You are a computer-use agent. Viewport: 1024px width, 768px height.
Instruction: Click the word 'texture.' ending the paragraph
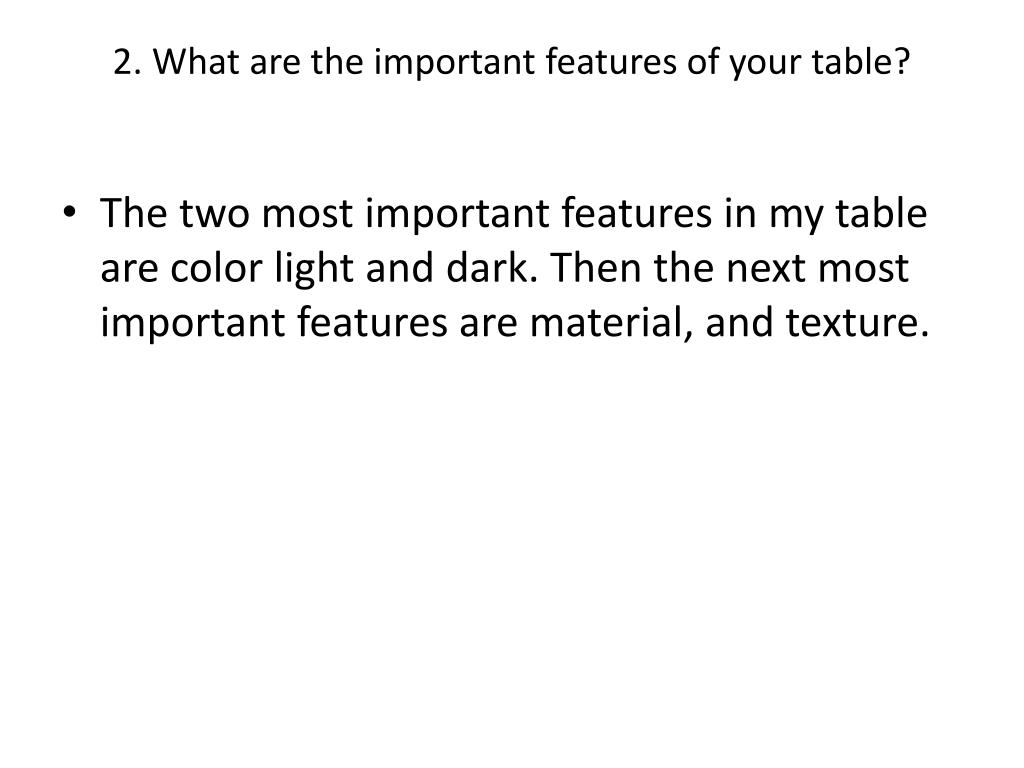(x=857, y=324)
